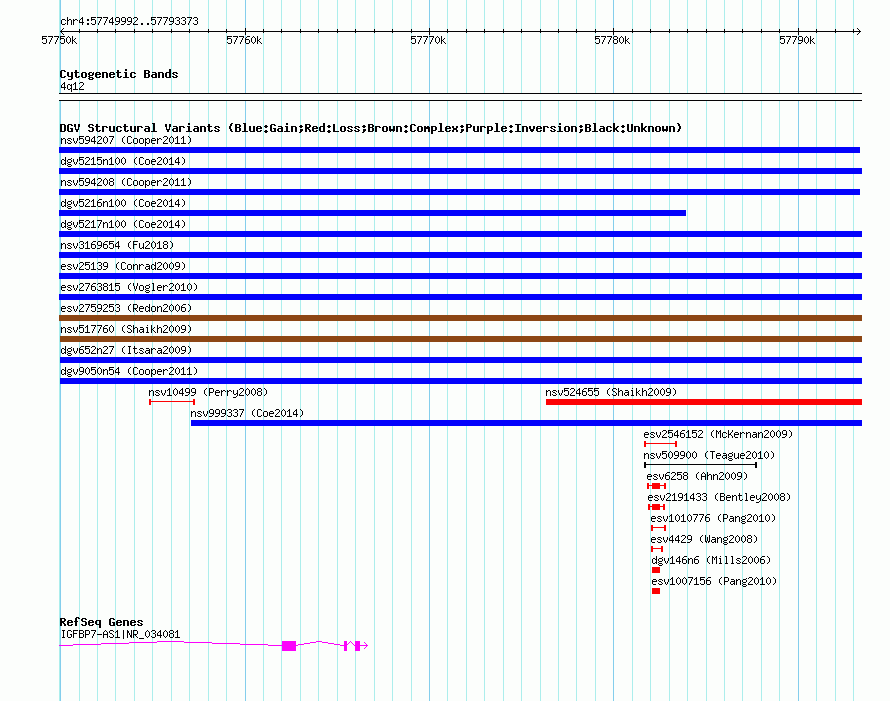890x701 pixels.
Task: Select the 57780k ruler position
Action: (x=612, y=40)
